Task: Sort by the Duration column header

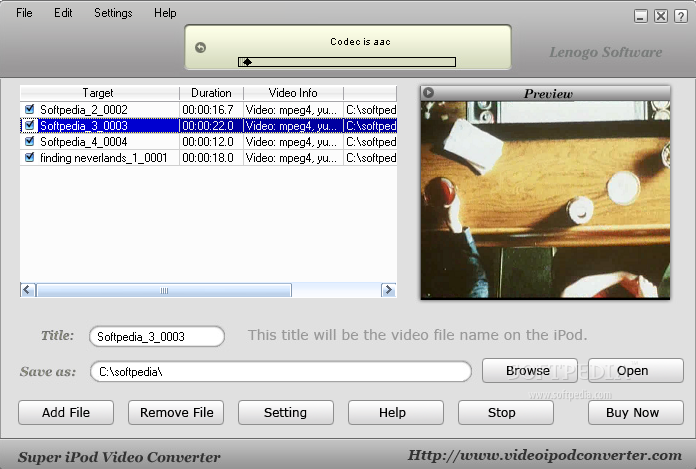Action: [211, 93]
